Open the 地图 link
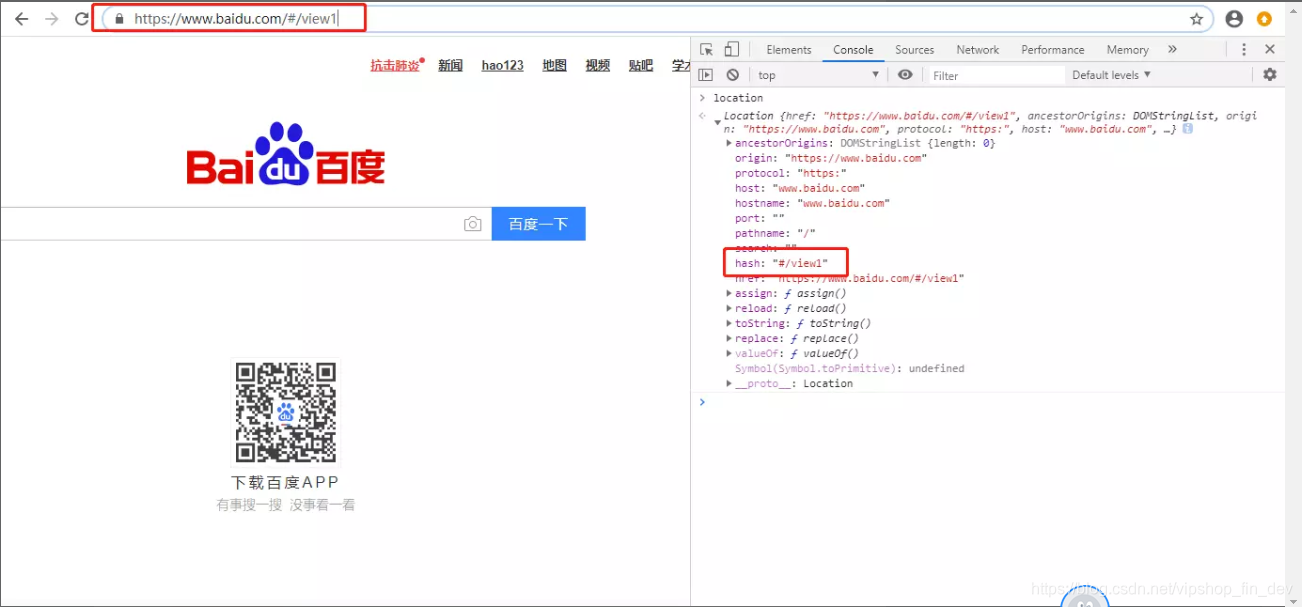The width and height of the screenshot is (1302, 607). [x=554, y=65]
